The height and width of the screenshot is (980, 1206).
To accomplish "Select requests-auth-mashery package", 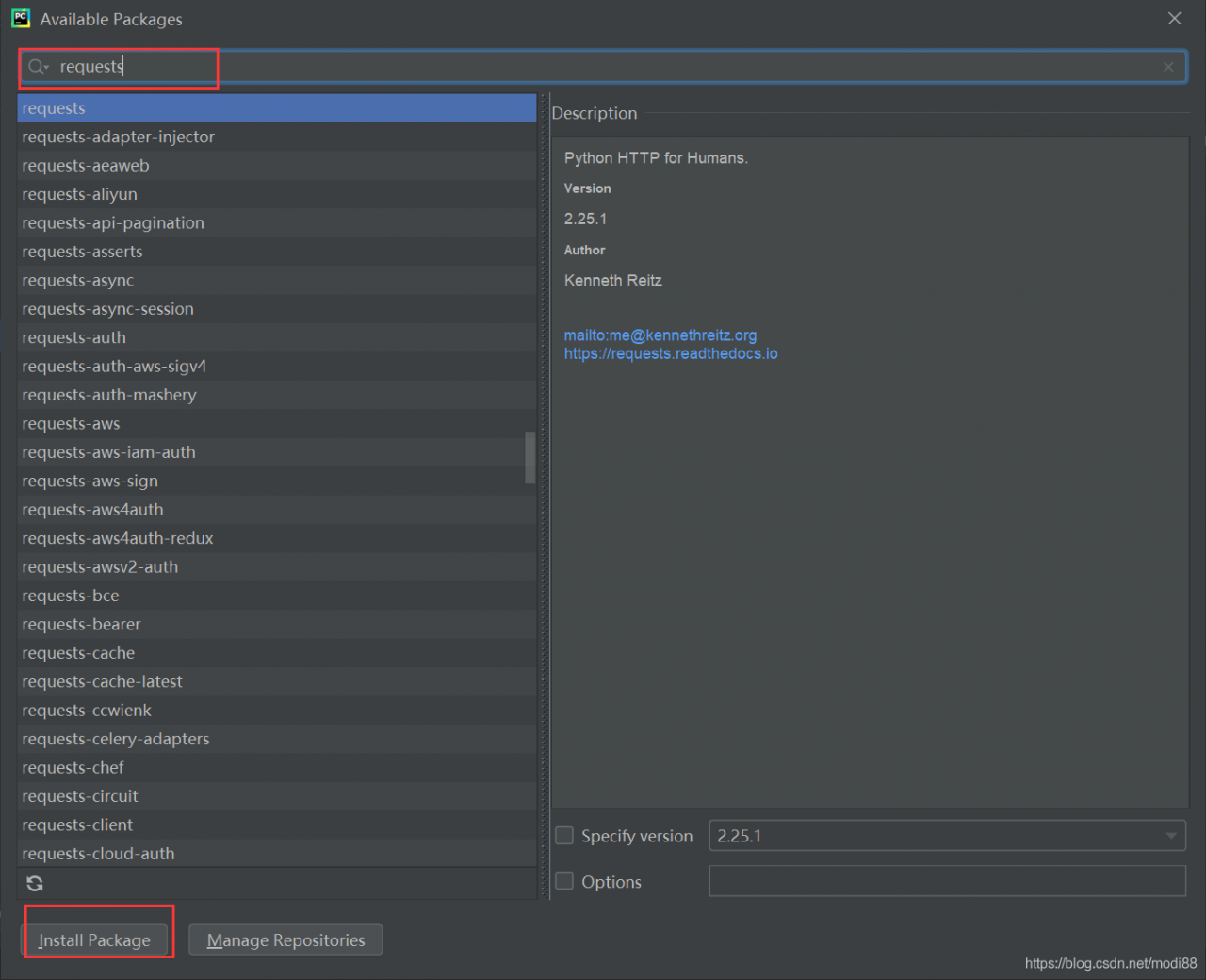I will click(x=277, y=395).
